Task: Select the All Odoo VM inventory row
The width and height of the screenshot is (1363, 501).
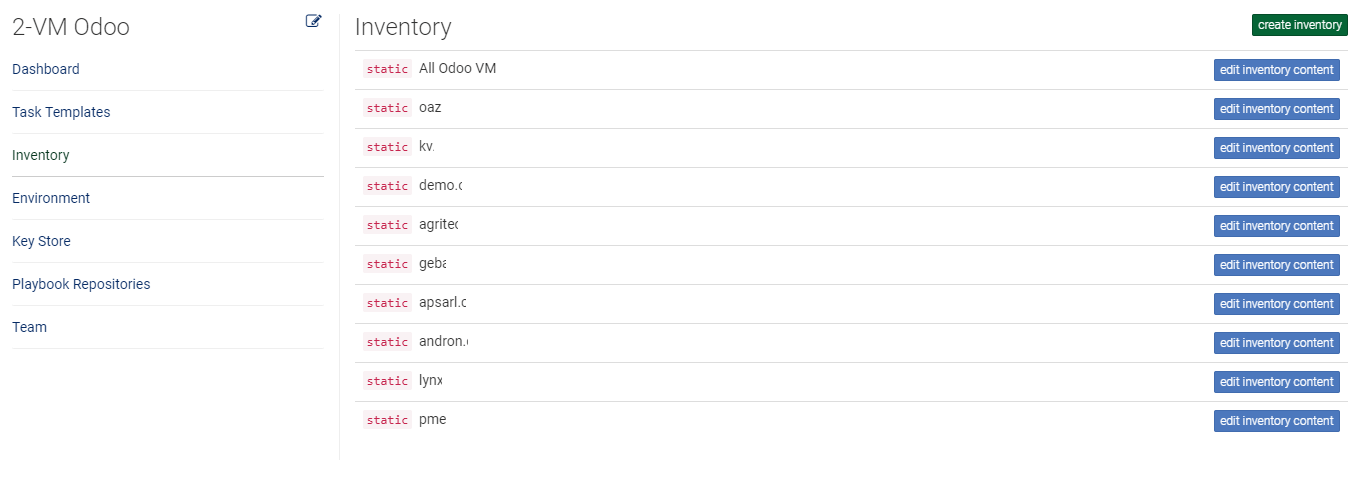Action: coord(851,70)
